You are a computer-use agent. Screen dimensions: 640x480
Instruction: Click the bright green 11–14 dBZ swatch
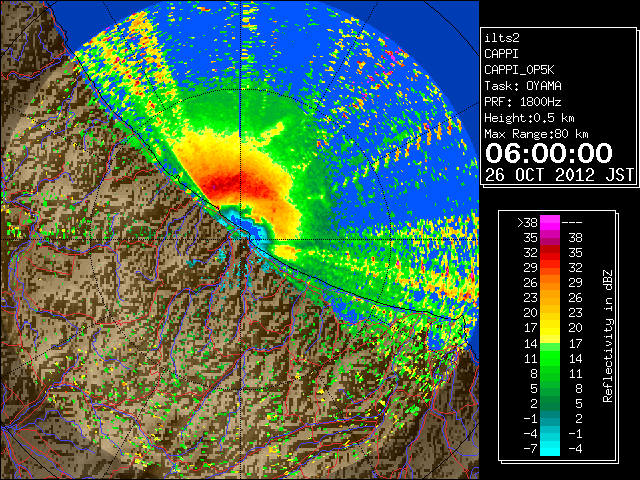coord(550,358)
